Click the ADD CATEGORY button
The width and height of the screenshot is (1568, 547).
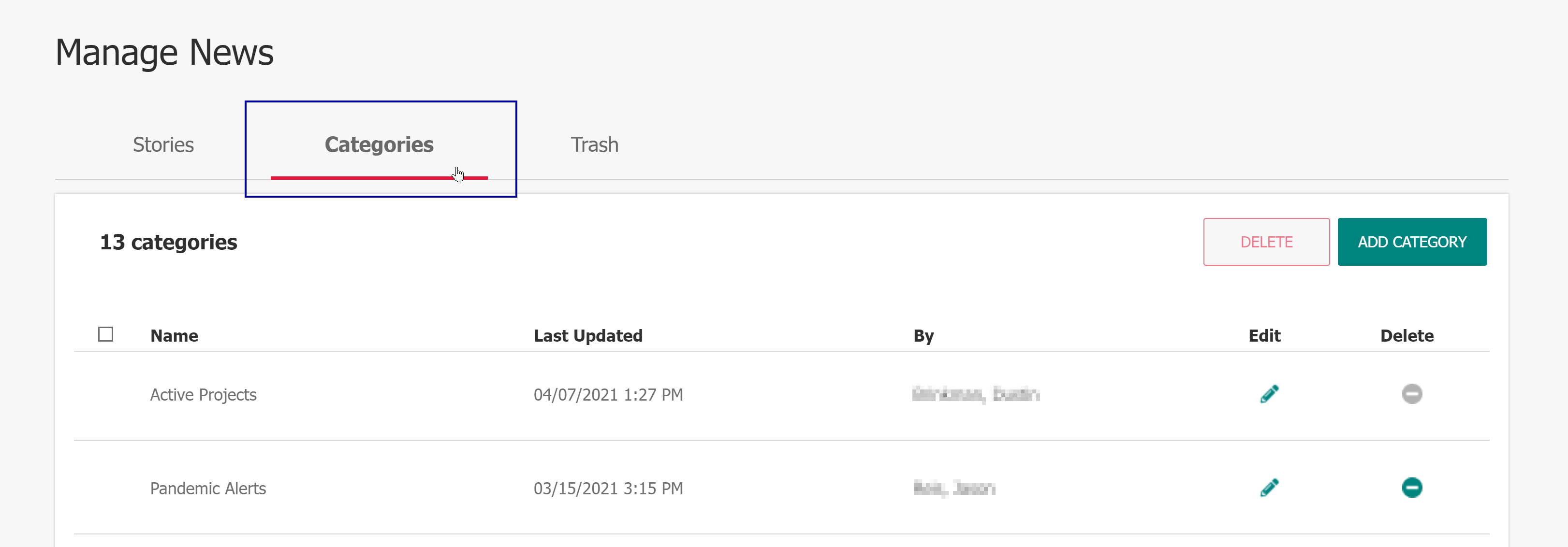click(1411, 242)
